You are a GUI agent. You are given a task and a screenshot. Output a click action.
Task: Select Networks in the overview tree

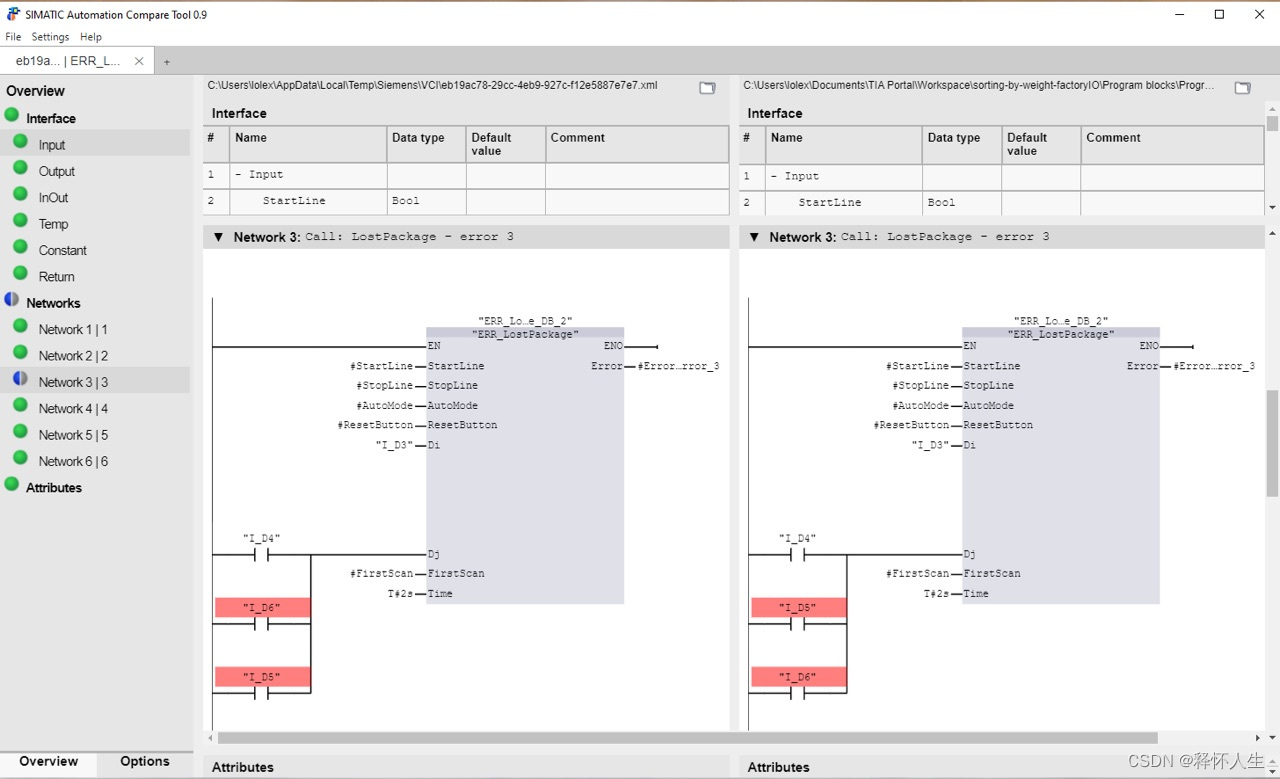click(53, 303)
